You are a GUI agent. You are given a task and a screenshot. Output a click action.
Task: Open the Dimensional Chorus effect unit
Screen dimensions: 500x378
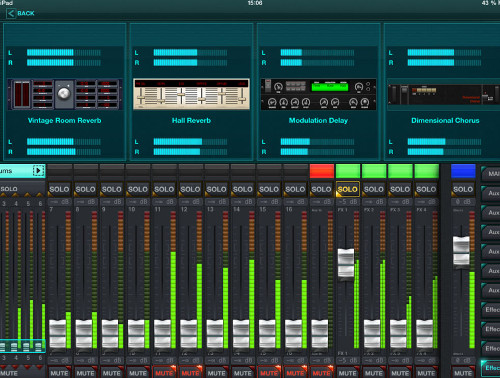pos(444,94)
